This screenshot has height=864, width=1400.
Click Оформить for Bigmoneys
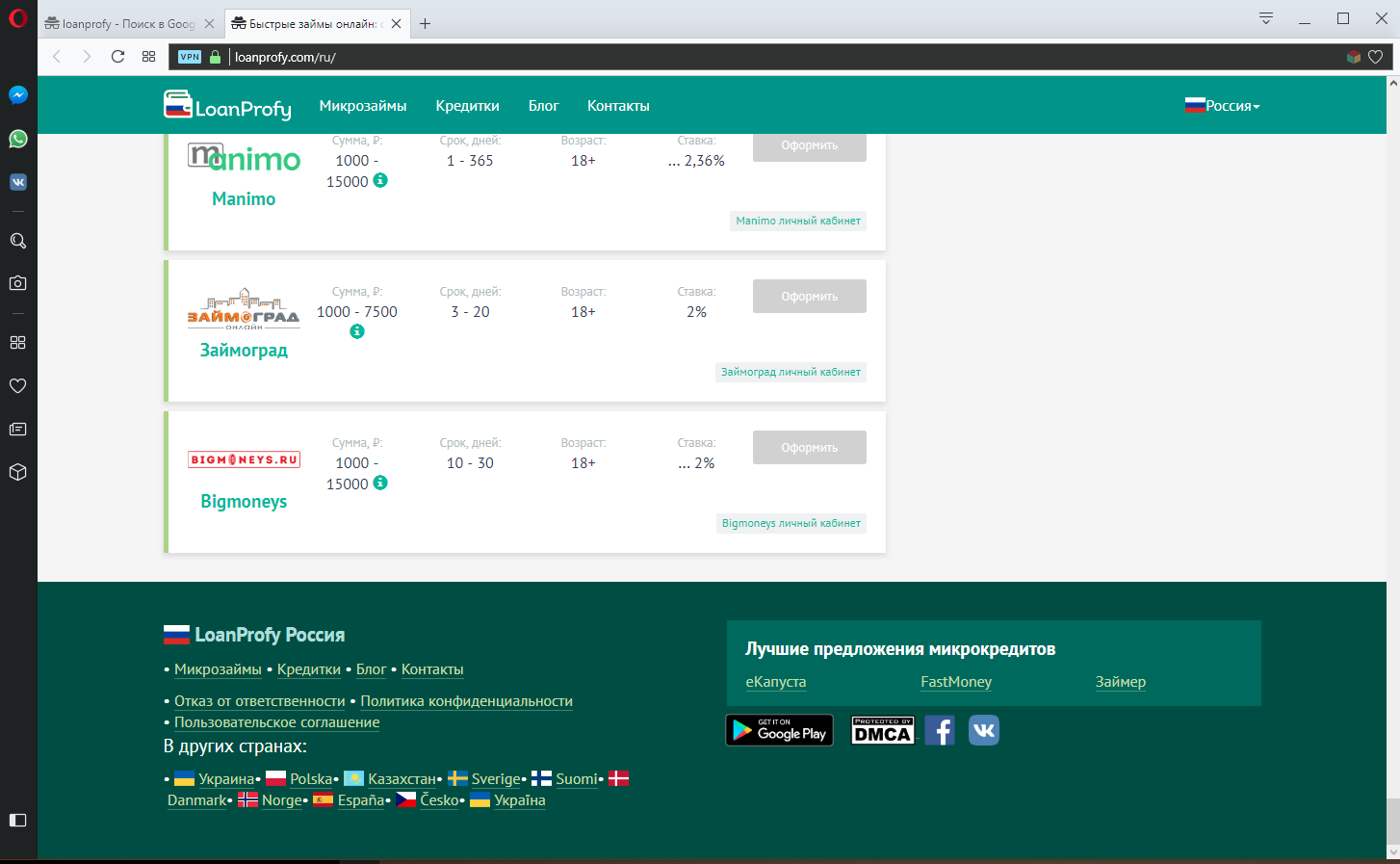810,448
